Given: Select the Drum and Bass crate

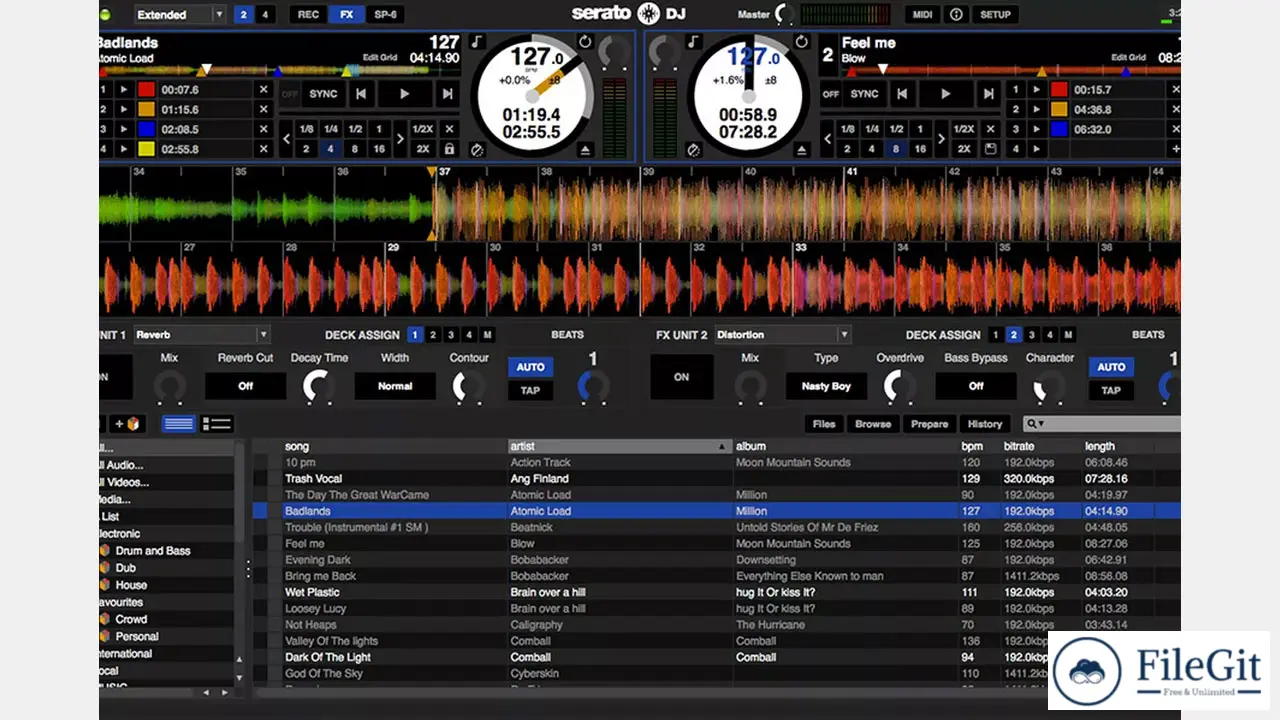Looking at the screenshot, I should coord(152,551).
